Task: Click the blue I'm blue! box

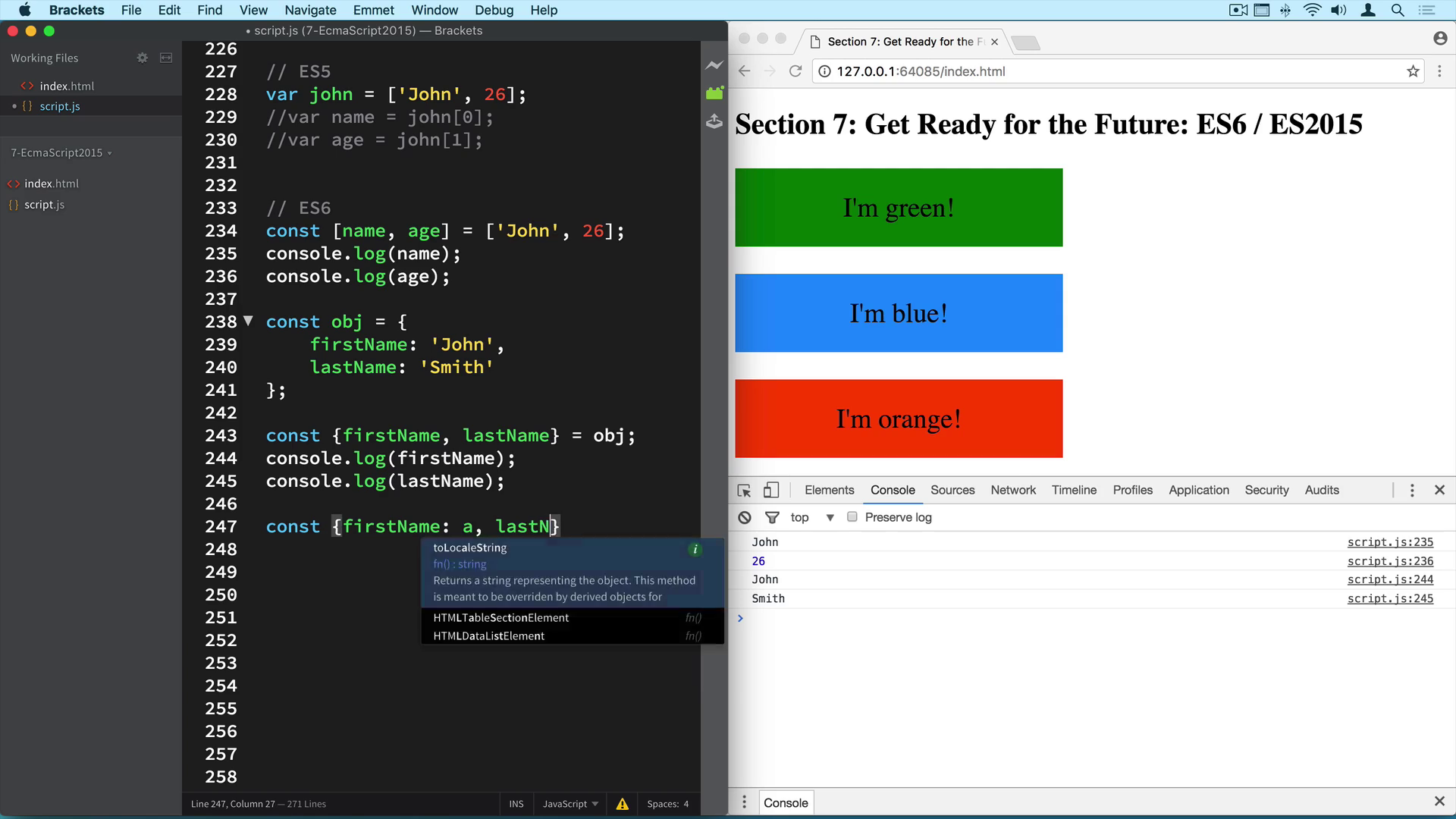Action: [x=899, y=313]
